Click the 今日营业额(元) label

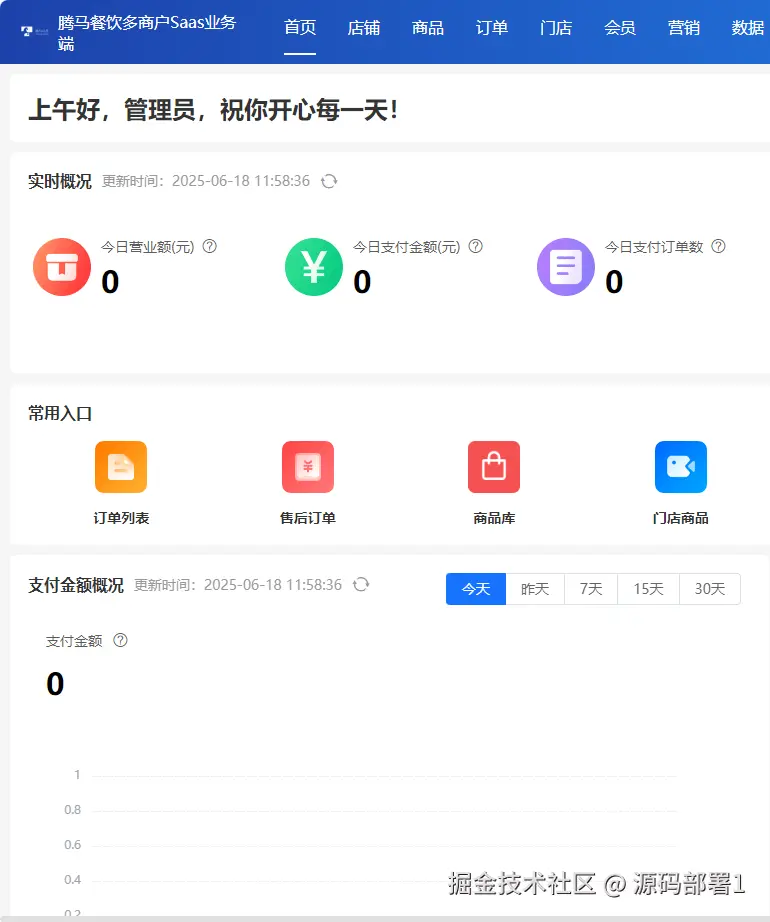pyautogui.click(x=148, y=247)
